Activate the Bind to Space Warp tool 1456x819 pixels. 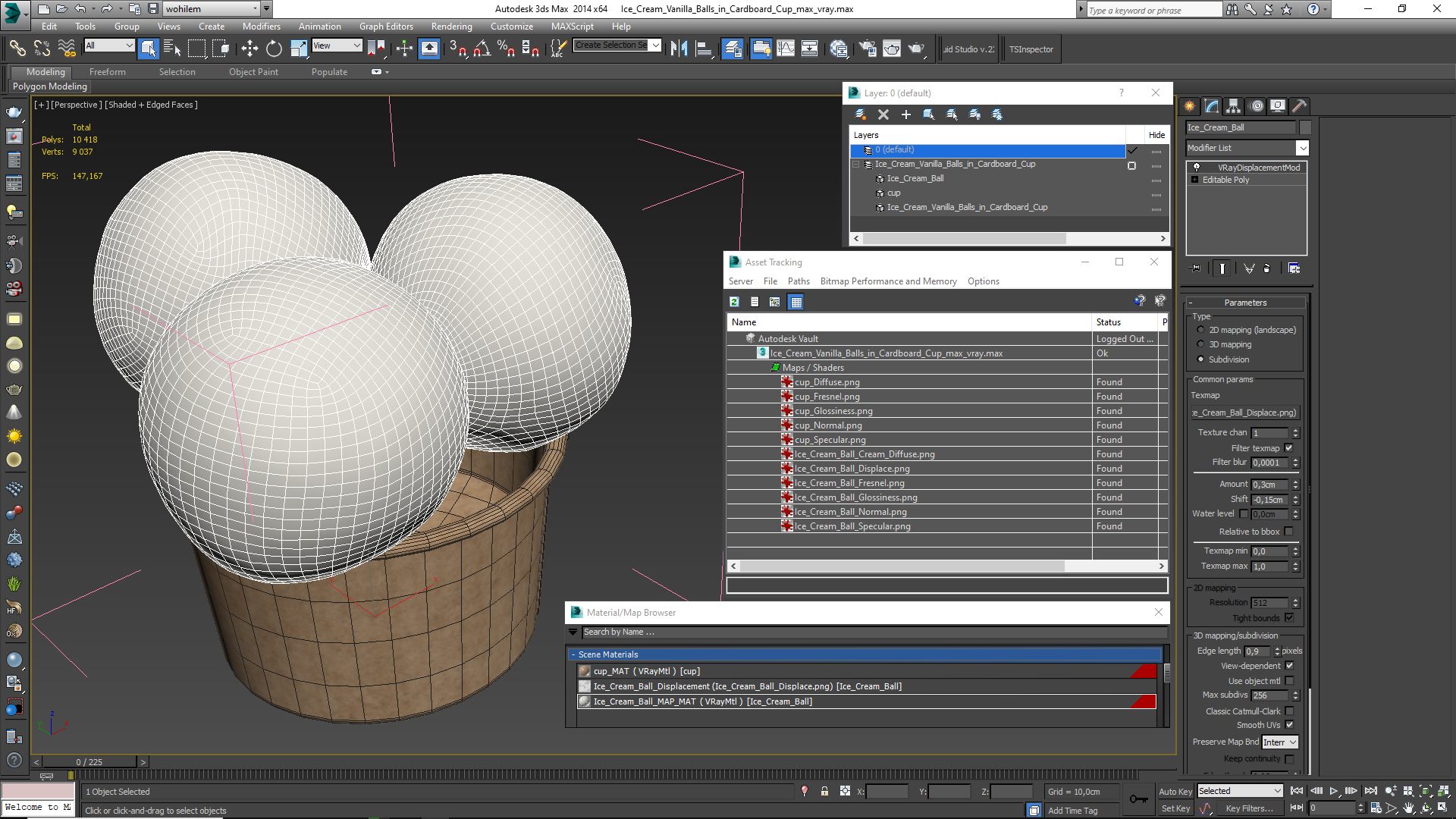(67, 49)
